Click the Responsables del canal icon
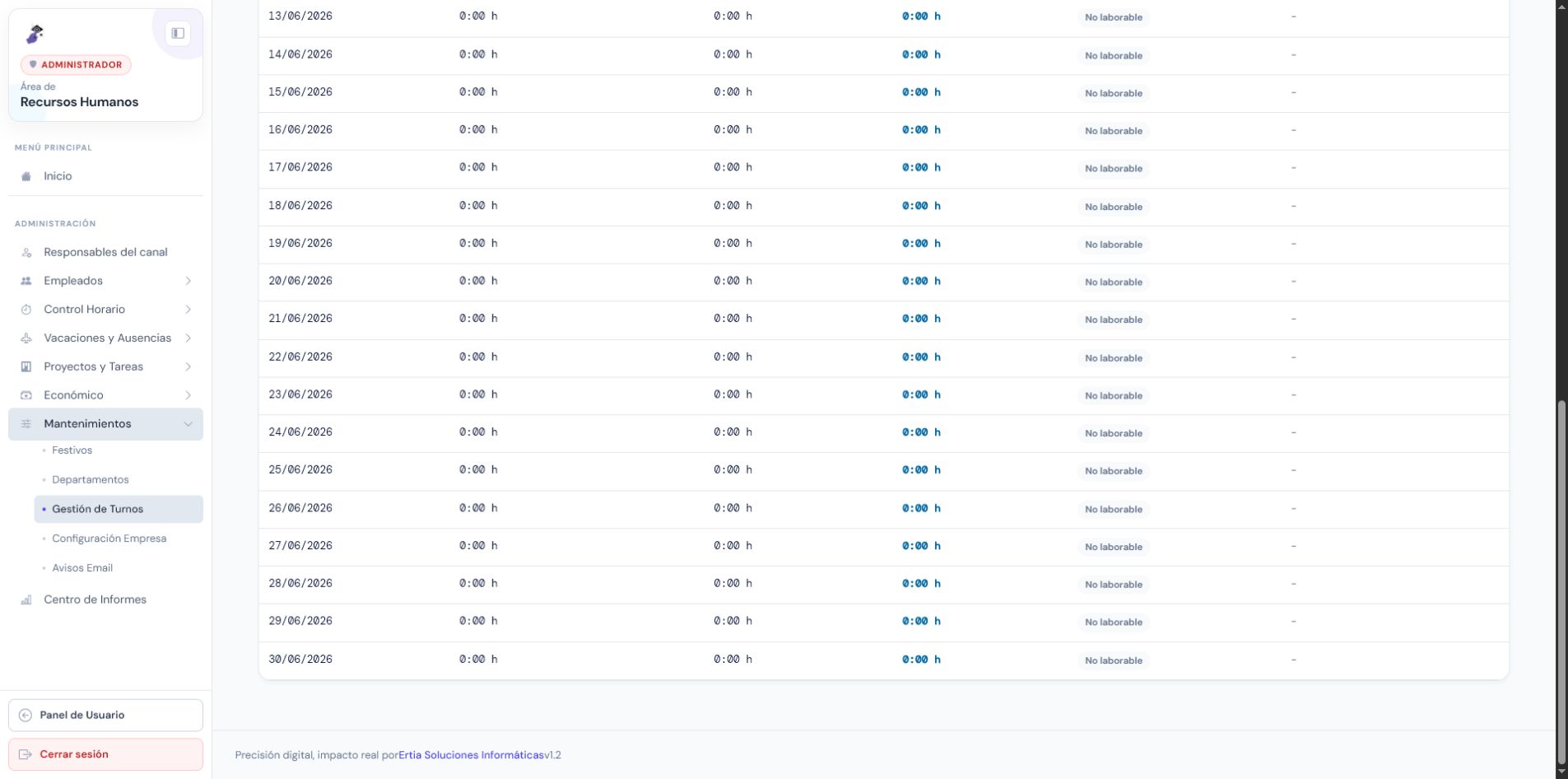1568x779 pixels. click(26, 253)
